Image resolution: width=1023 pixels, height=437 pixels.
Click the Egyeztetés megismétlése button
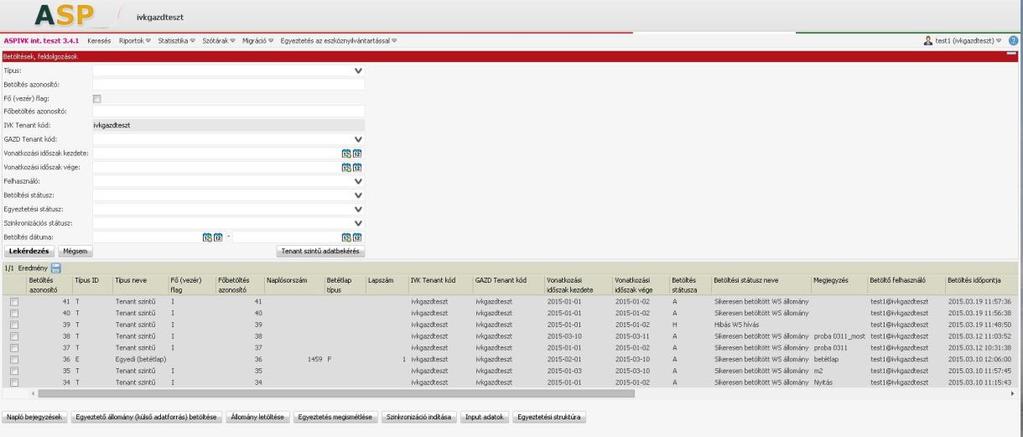[x=335, y=417]
